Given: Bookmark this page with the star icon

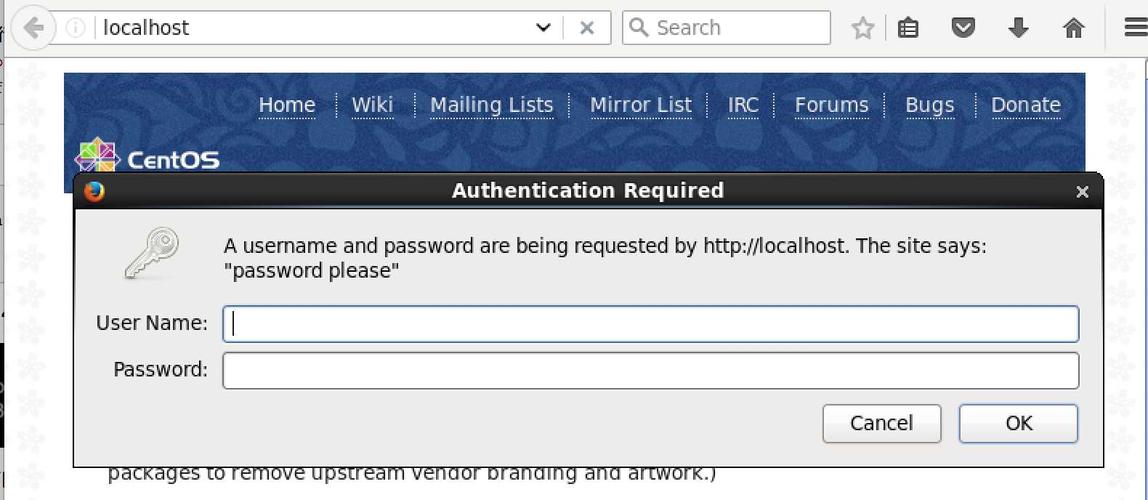Looking at the screenshot, I should pyautogui.click(x=863, y=28).
